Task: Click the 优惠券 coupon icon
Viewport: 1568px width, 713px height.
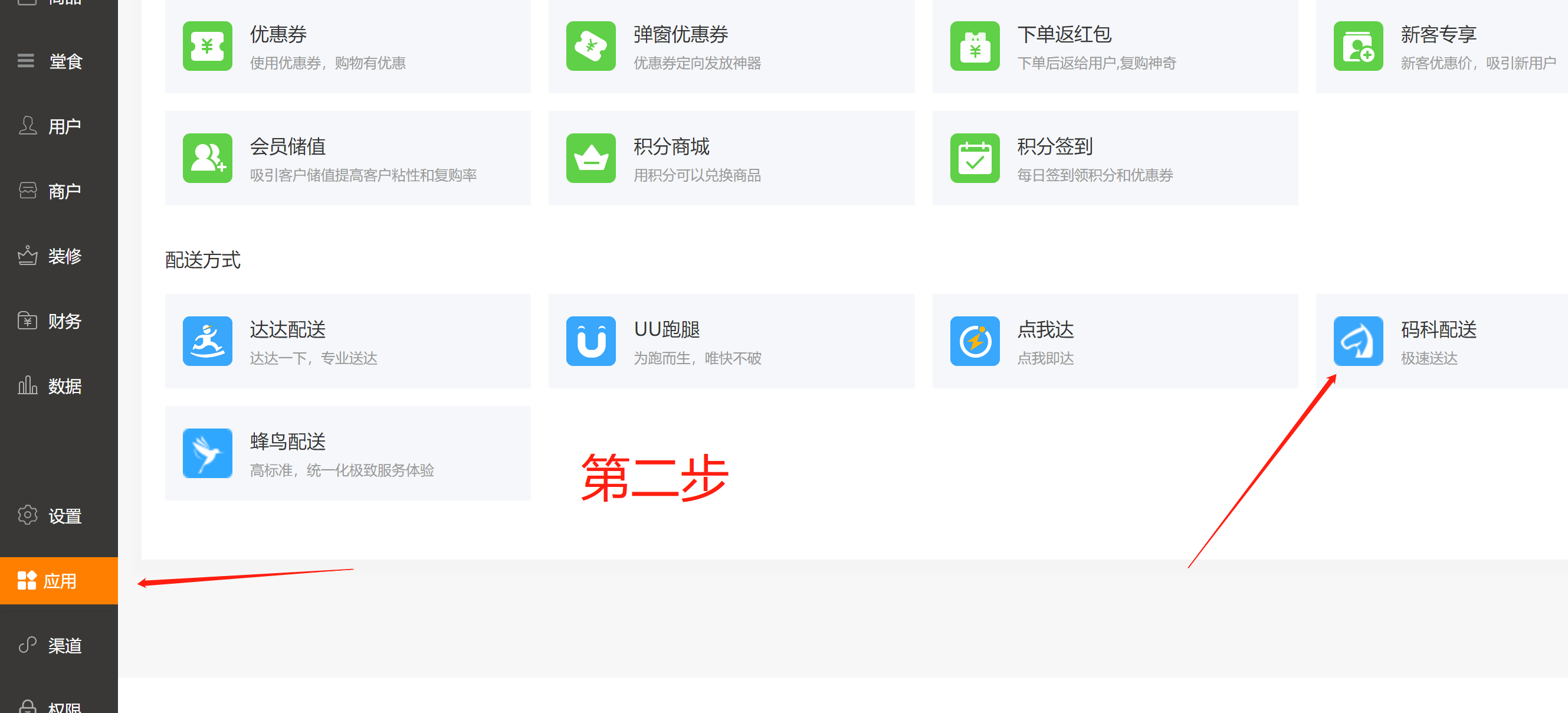Action: point(207,46)
